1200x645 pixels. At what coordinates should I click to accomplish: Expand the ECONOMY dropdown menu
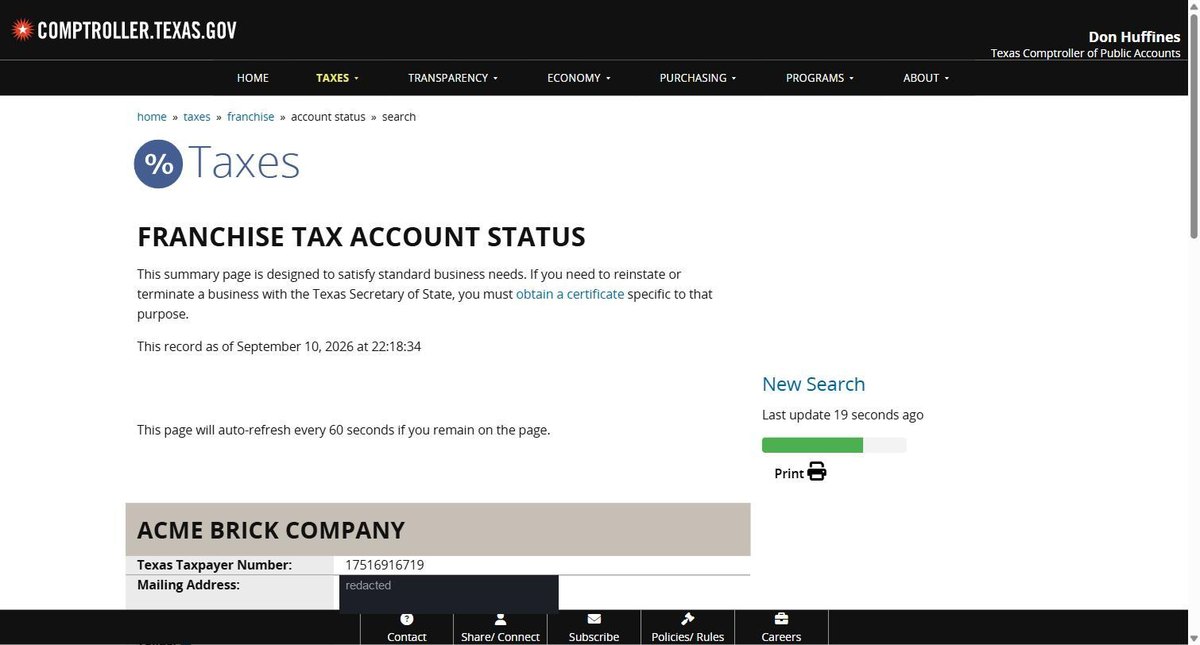578,78
